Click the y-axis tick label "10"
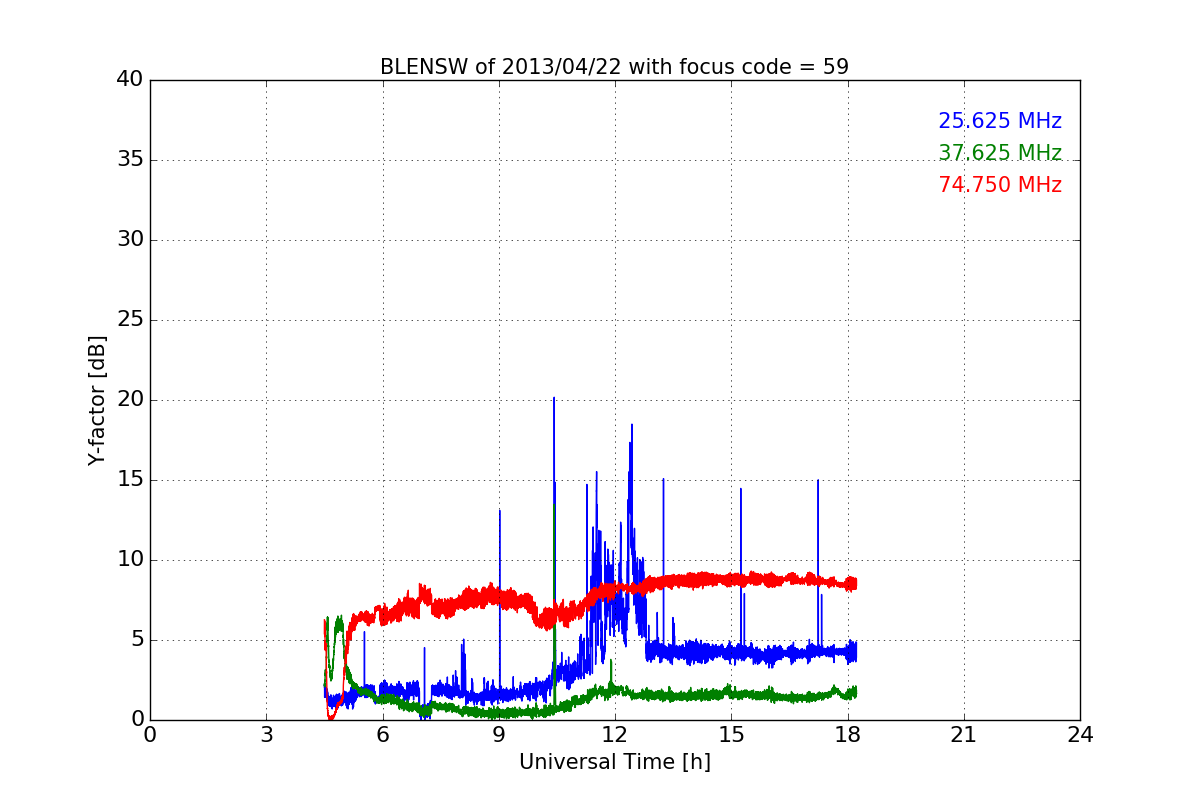 click(x=130, y=560)
